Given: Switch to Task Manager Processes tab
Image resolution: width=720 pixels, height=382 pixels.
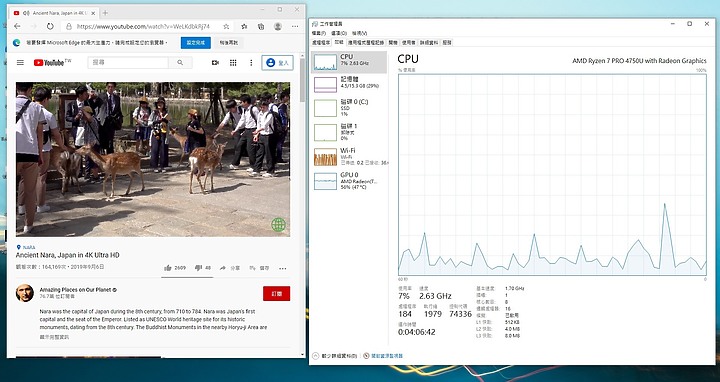Looking at the screenshot, I should pos(321,42).
